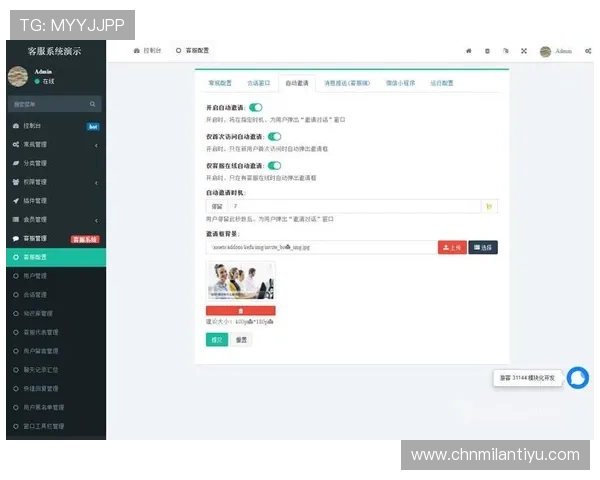
Task: Open 分类管理 in the sidebar
Action: pos(56,163)
